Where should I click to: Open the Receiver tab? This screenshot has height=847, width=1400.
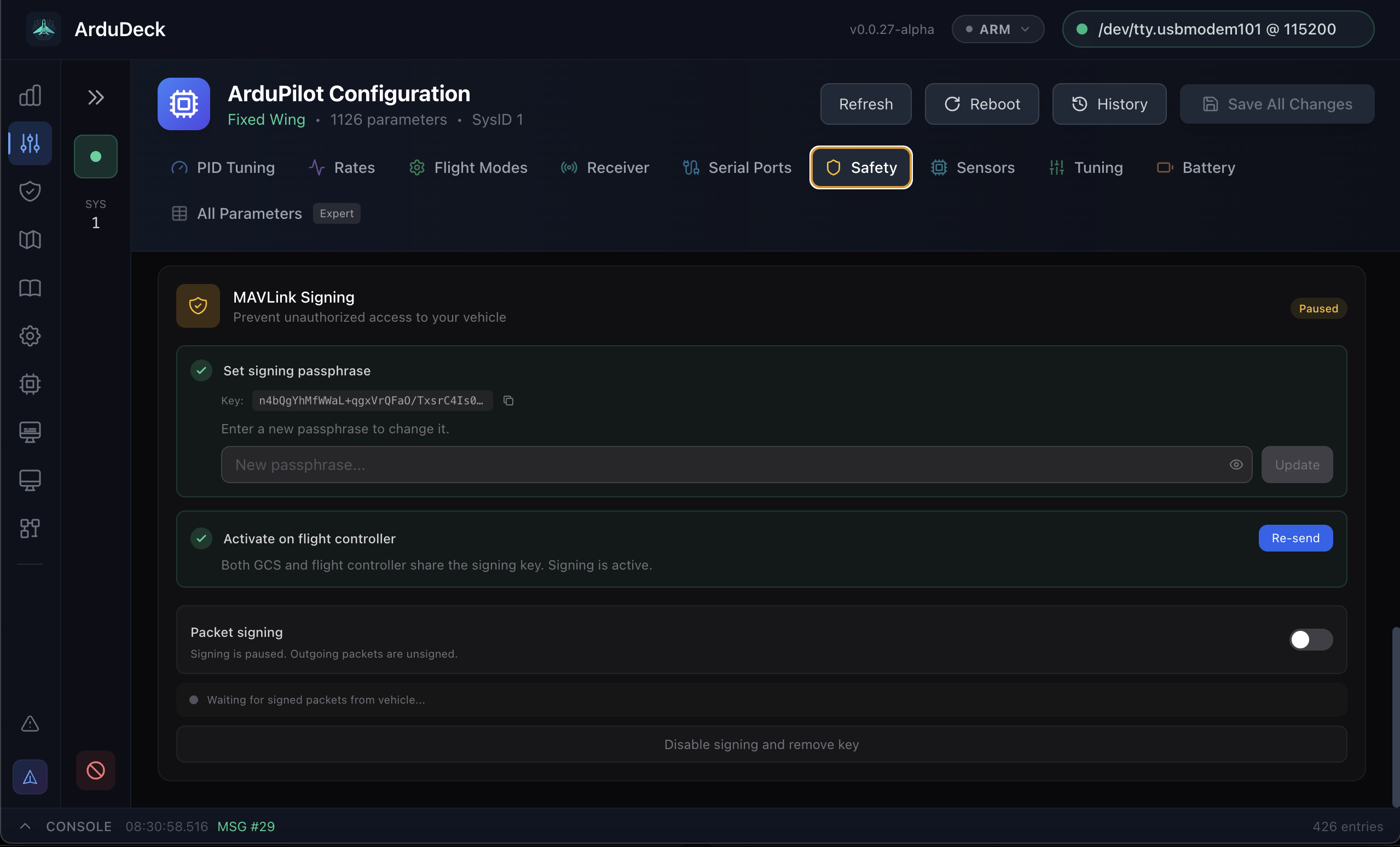(605, 167)
